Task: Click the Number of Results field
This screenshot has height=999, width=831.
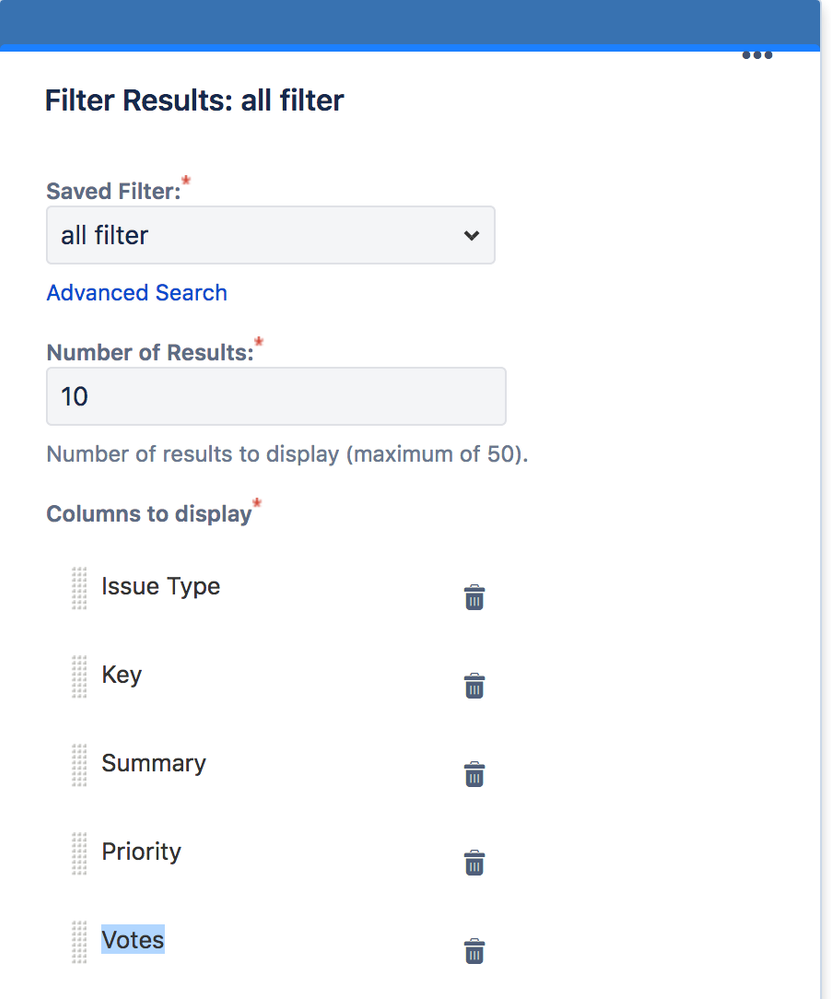Action: [x=276, y=397]
